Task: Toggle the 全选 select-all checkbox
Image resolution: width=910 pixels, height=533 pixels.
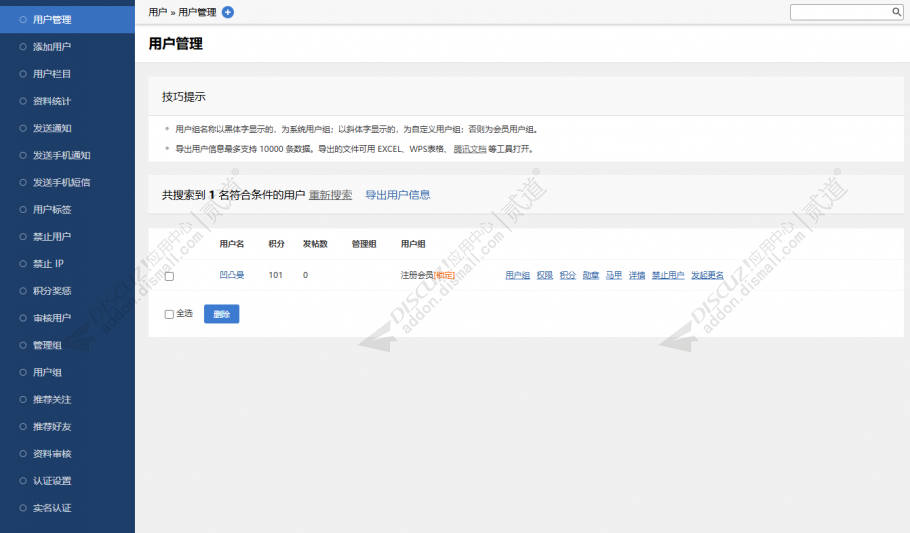Action: [x=169, y=314]
